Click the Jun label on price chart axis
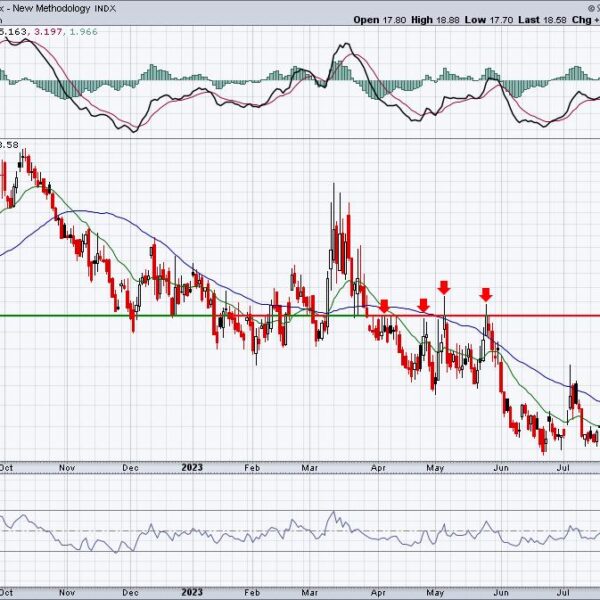 [x=501, y=468]
